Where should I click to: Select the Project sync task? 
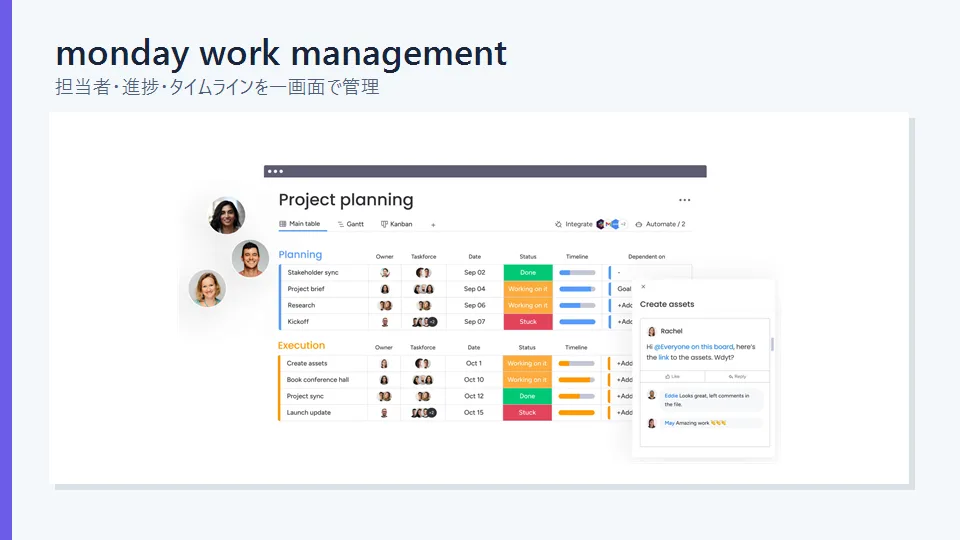pos(305,396)
